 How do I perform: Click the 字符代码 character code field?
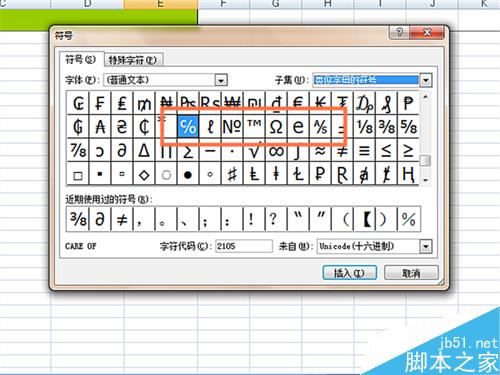(244, 246)
